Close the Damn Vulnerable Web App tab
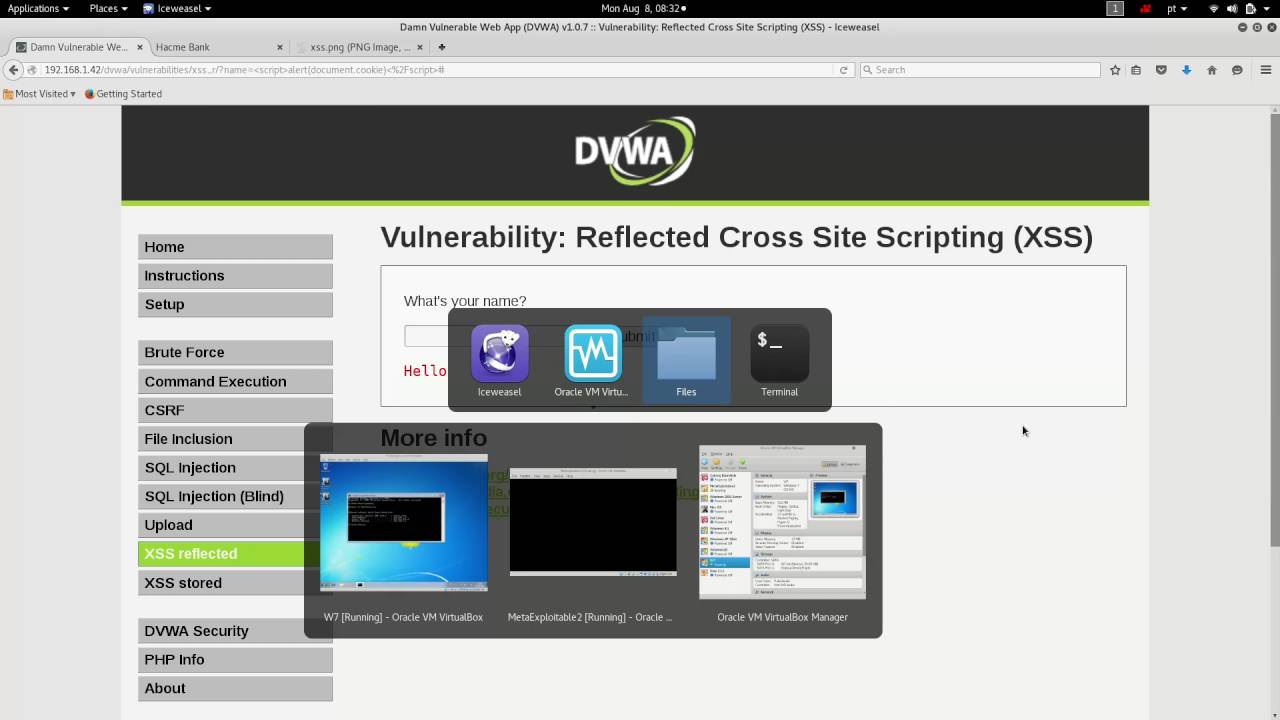This screenshot has width=1280, height=720. tap(139, 47)
